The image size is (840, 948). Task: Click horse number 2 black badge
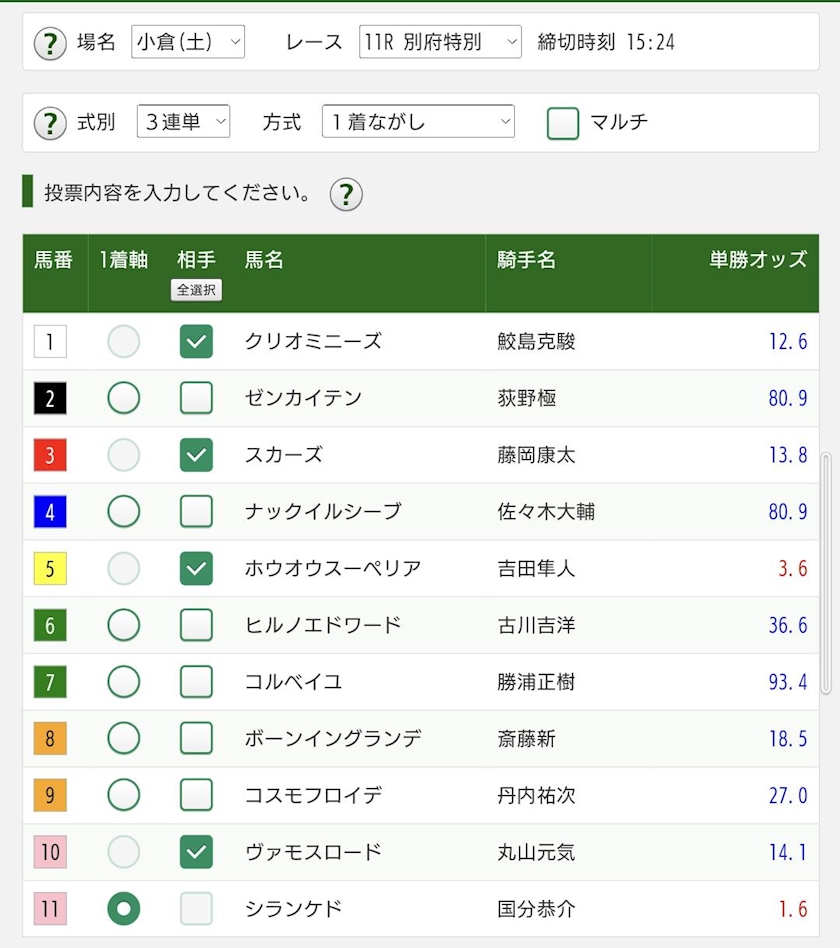tap(50, 399)
